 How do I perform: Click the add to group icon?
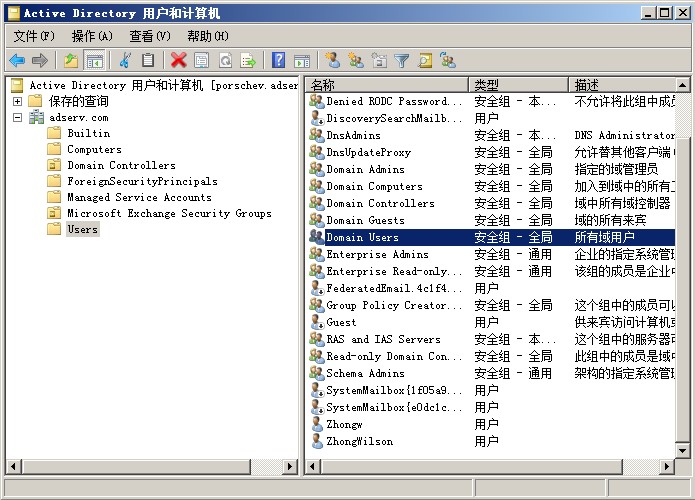[x=448, y=60]
